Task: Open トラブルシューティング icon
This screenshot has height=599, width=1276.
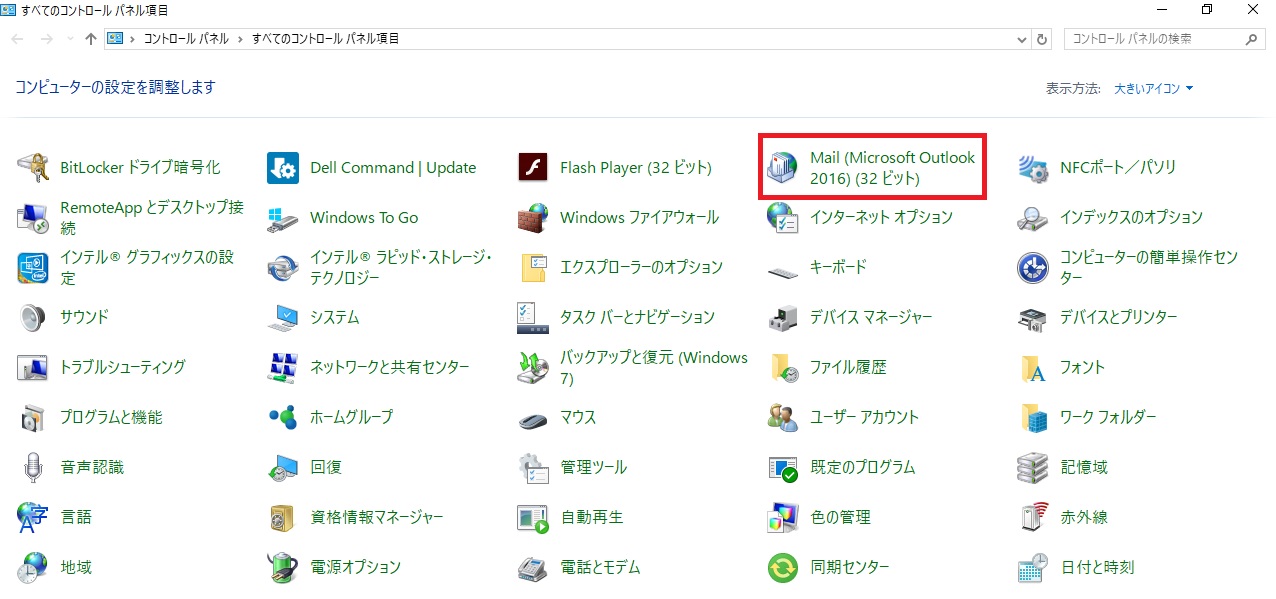Action: coord(33,368)
